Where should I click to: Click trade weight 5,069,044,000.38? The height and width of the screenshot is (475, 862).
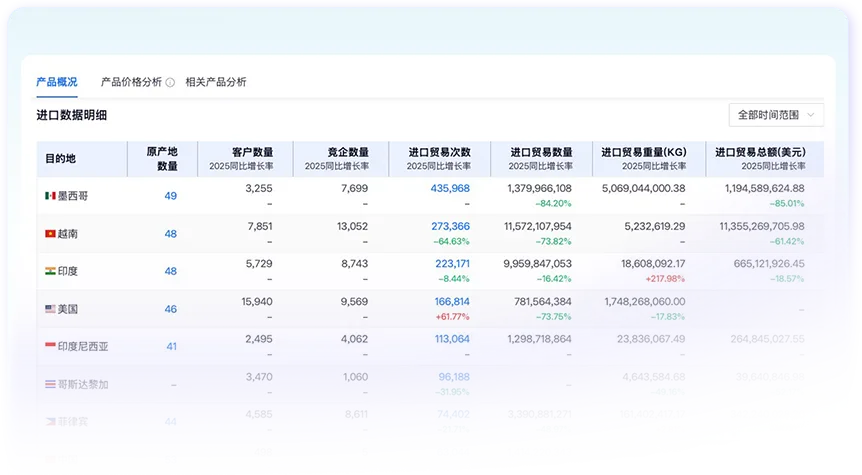click(x=643, y=188)
